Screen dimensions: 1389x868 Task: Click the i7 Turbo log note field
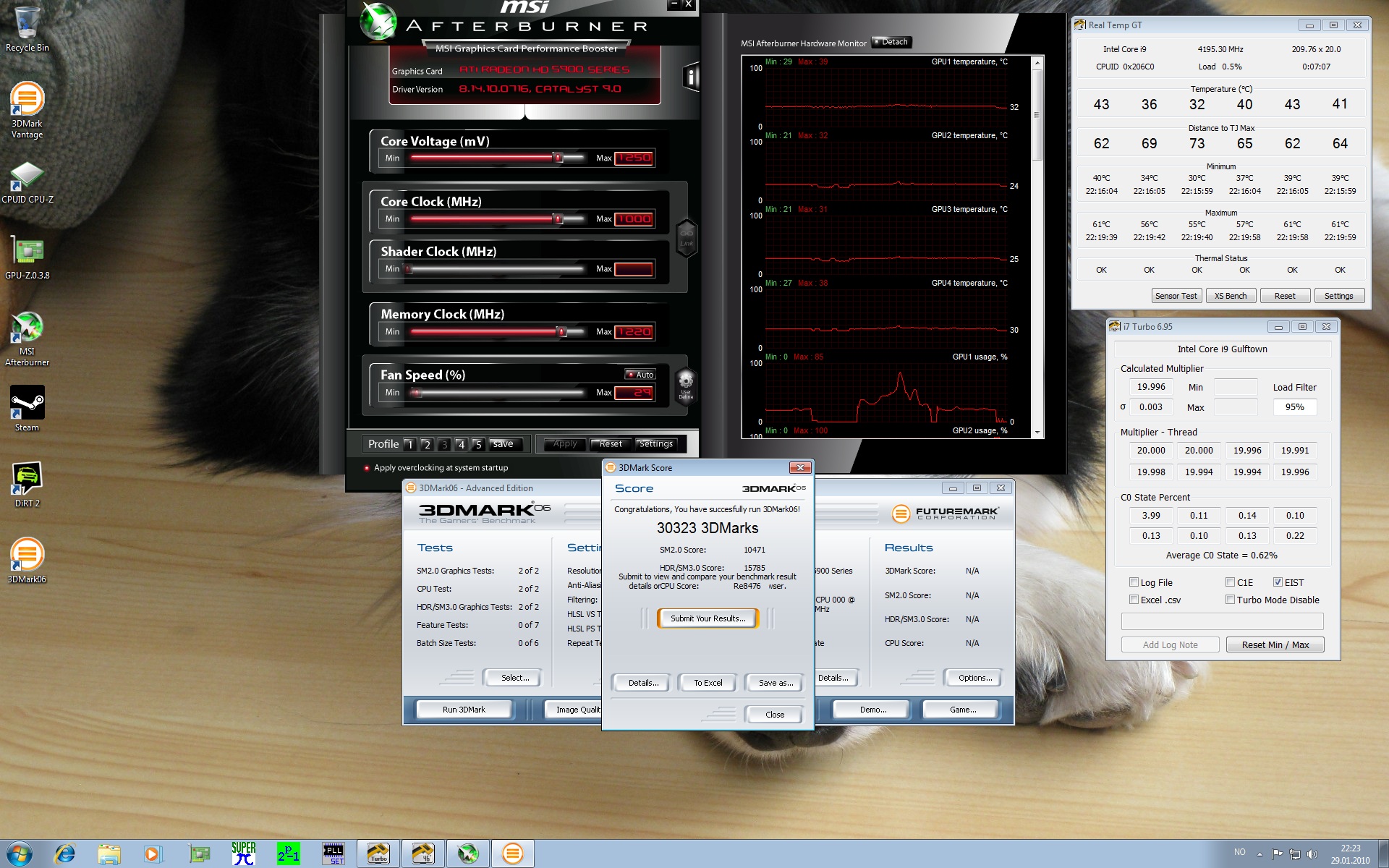click(1222, 621)
